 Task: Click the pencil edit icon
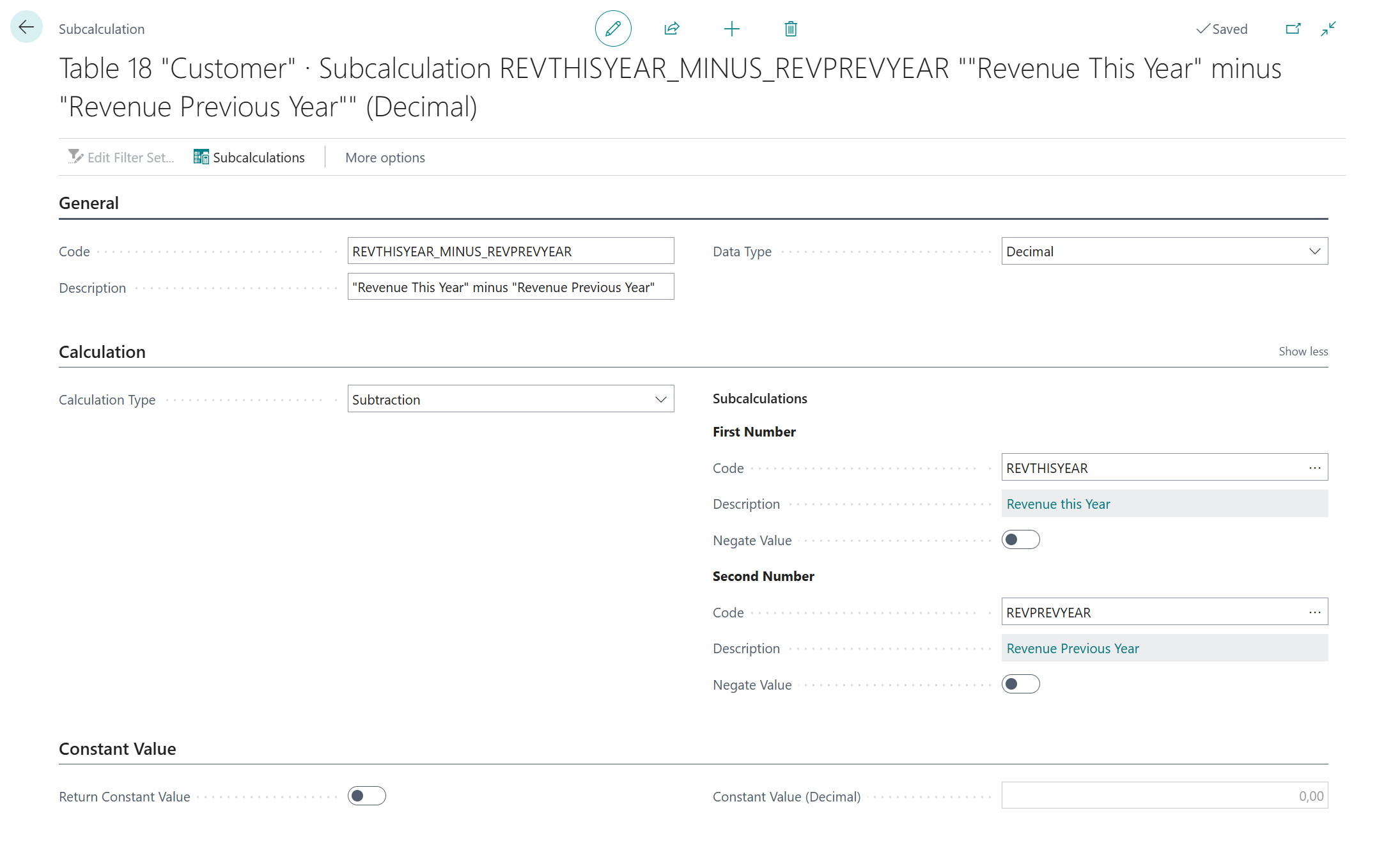coord(612,29)
